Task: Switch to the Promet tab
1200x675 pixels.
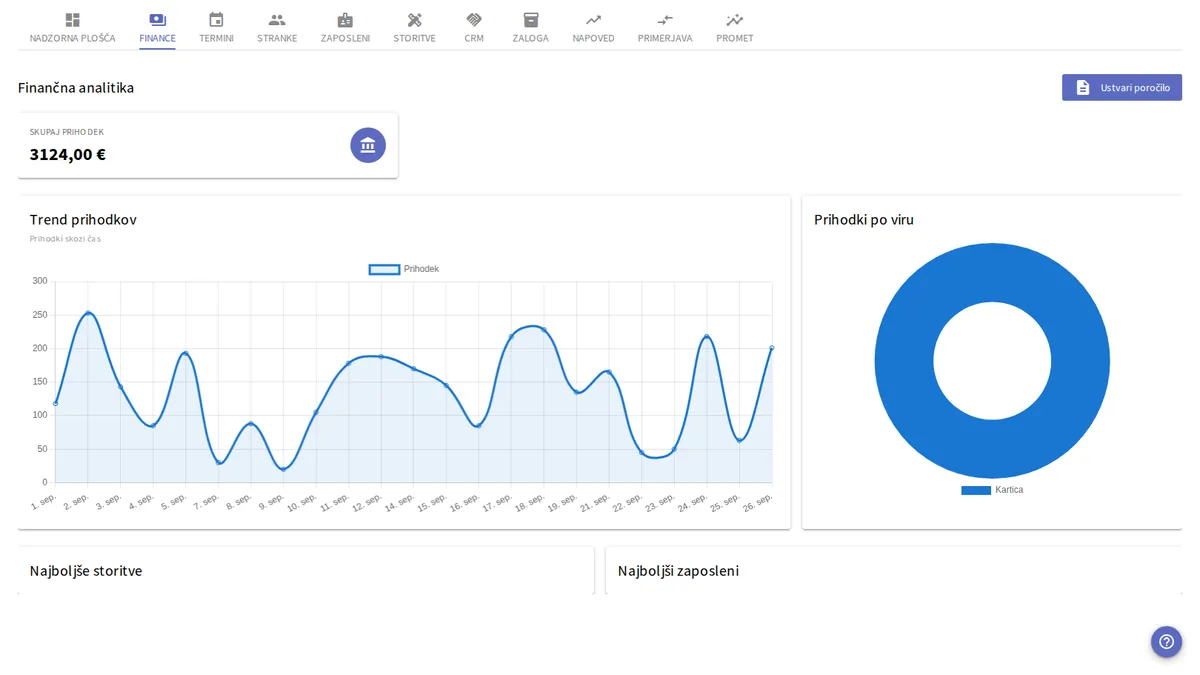Action: (735, 28)
